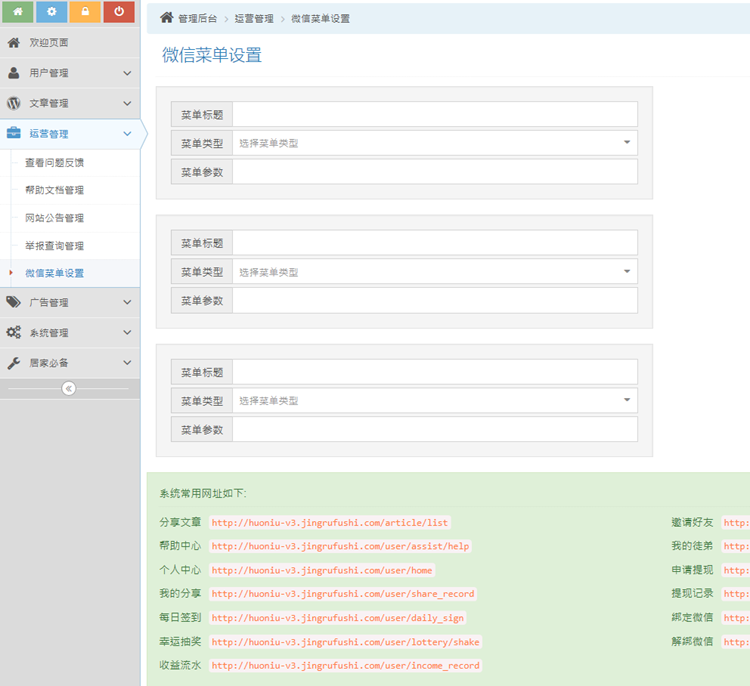Focus the second 菜单参数 input field

coord(435,300)
